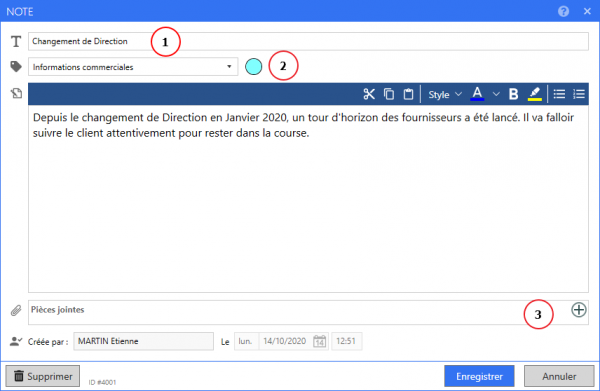600x391 pixels.
Task: Open the Informations commerciales category dropdown
Action: point(133,67)
